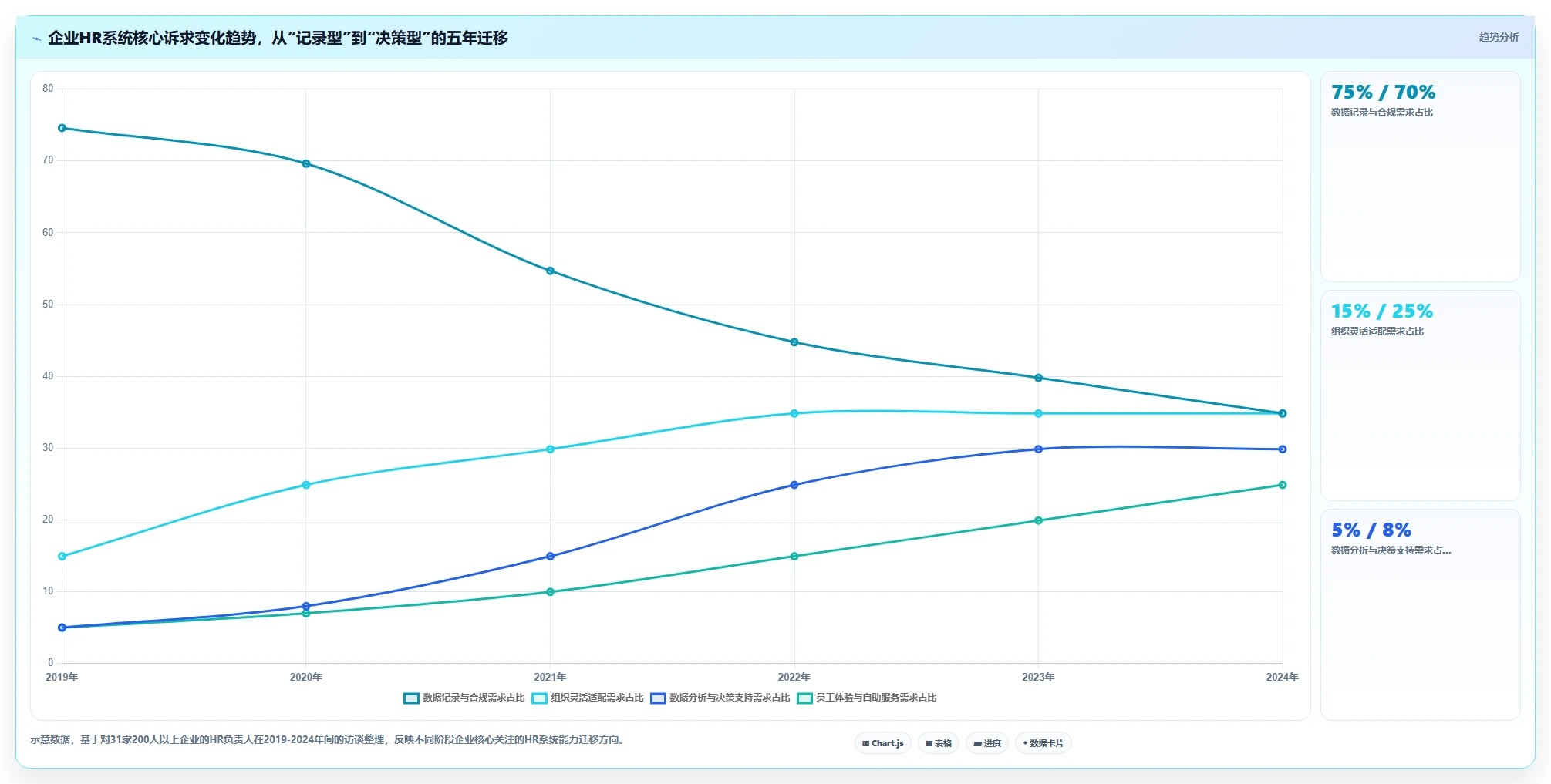The height and width of the screenshot is (784, 1551).
Task: Click the 数据卡片 chip
Action: tap(1044, 743)
